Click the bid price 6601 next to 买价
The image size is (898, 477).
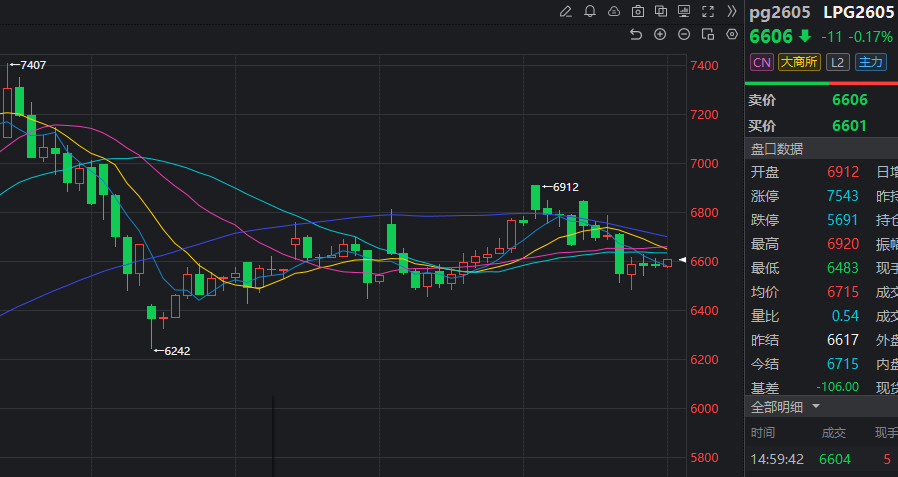point(850,125)
